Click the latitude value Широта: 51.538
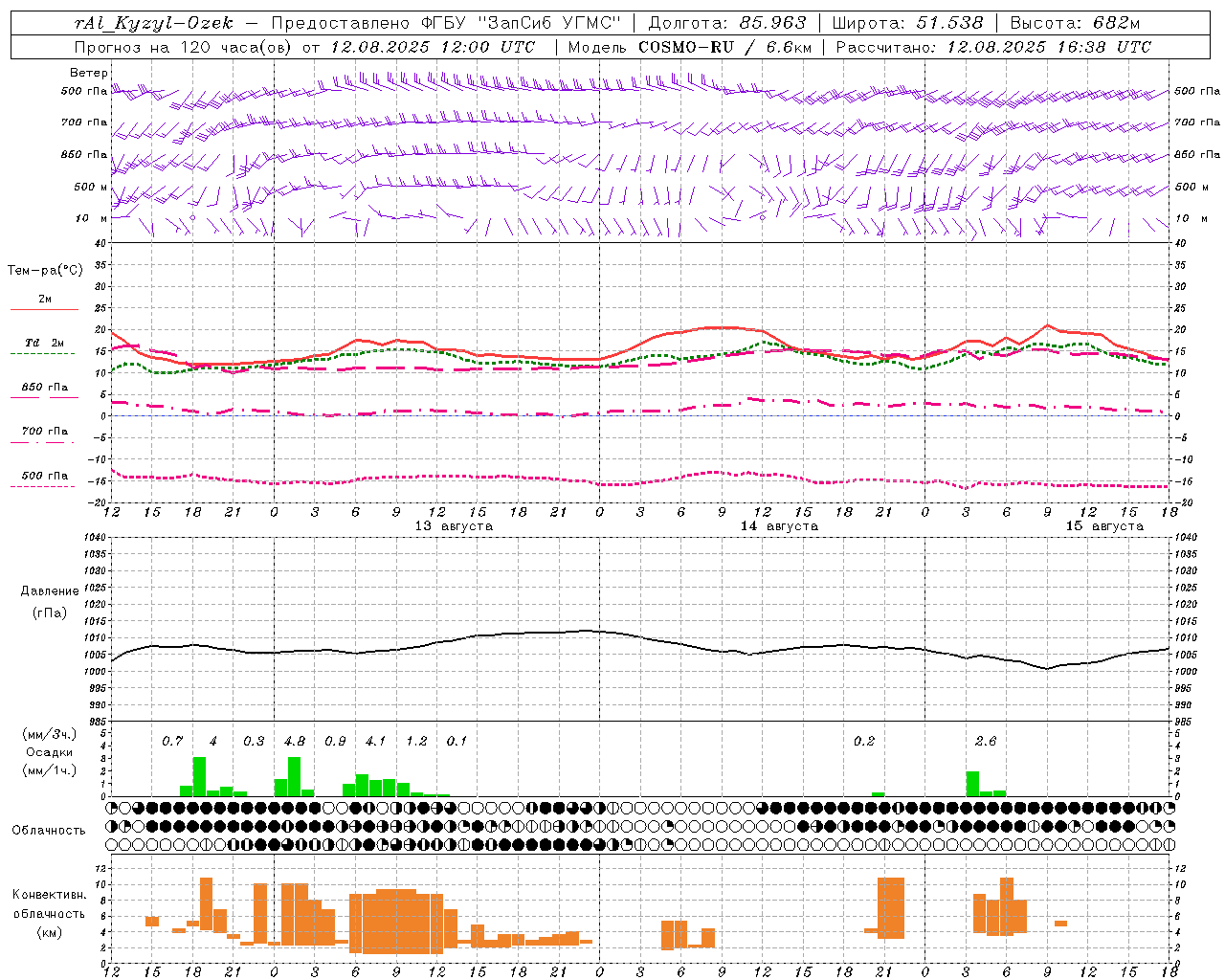 point(907,23)
